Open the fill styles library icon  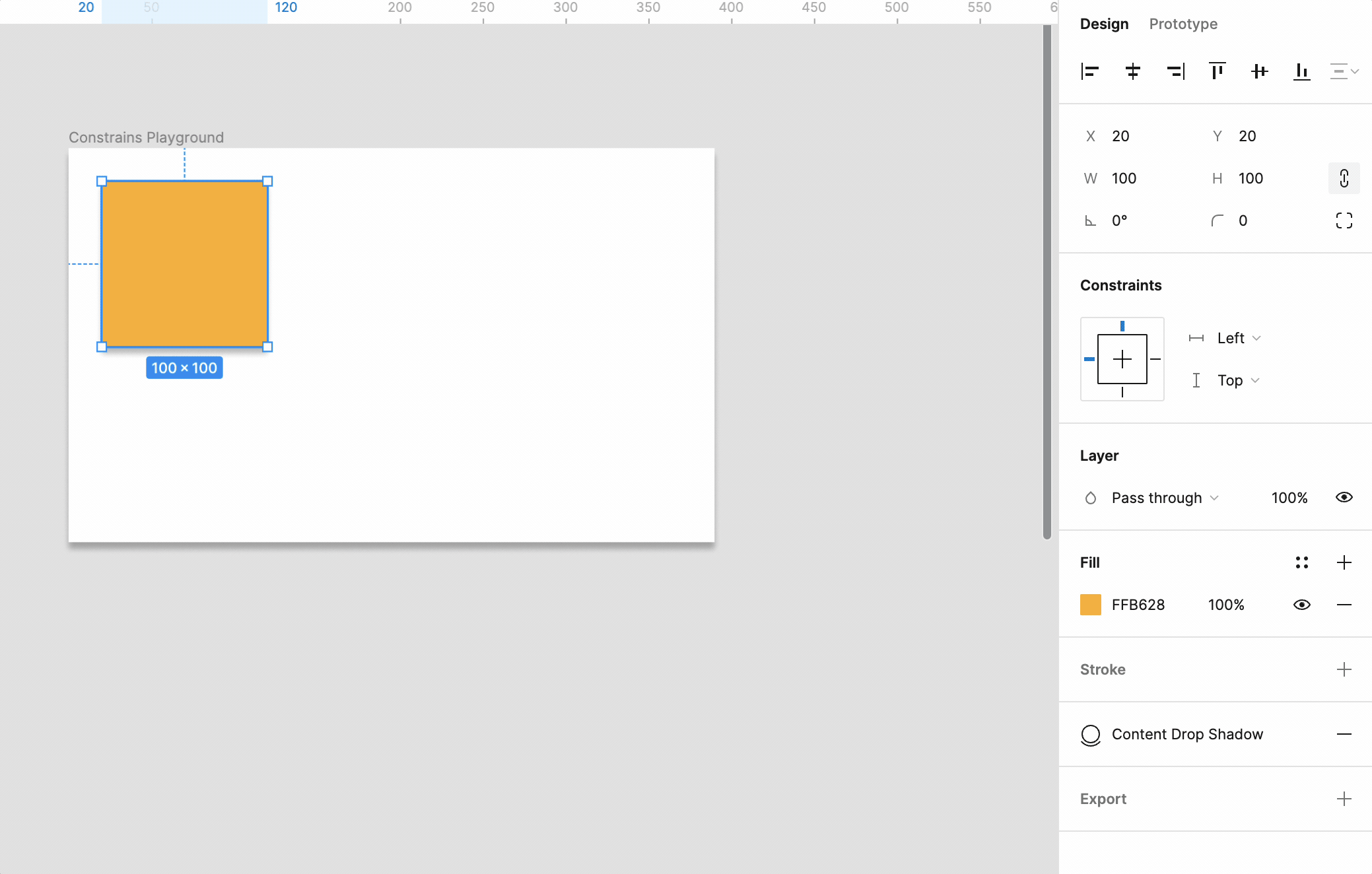pyautogui.click(x=1302, y=562)
